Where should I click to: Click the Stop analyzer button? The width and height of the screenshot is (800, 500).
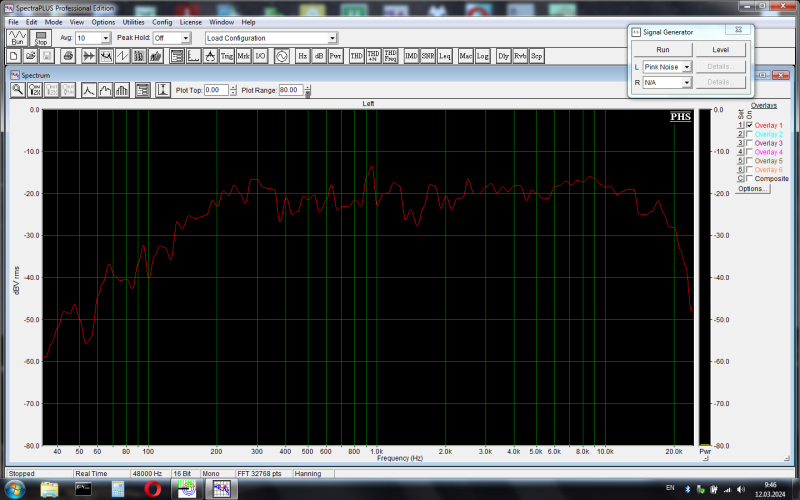pos(41,38)
